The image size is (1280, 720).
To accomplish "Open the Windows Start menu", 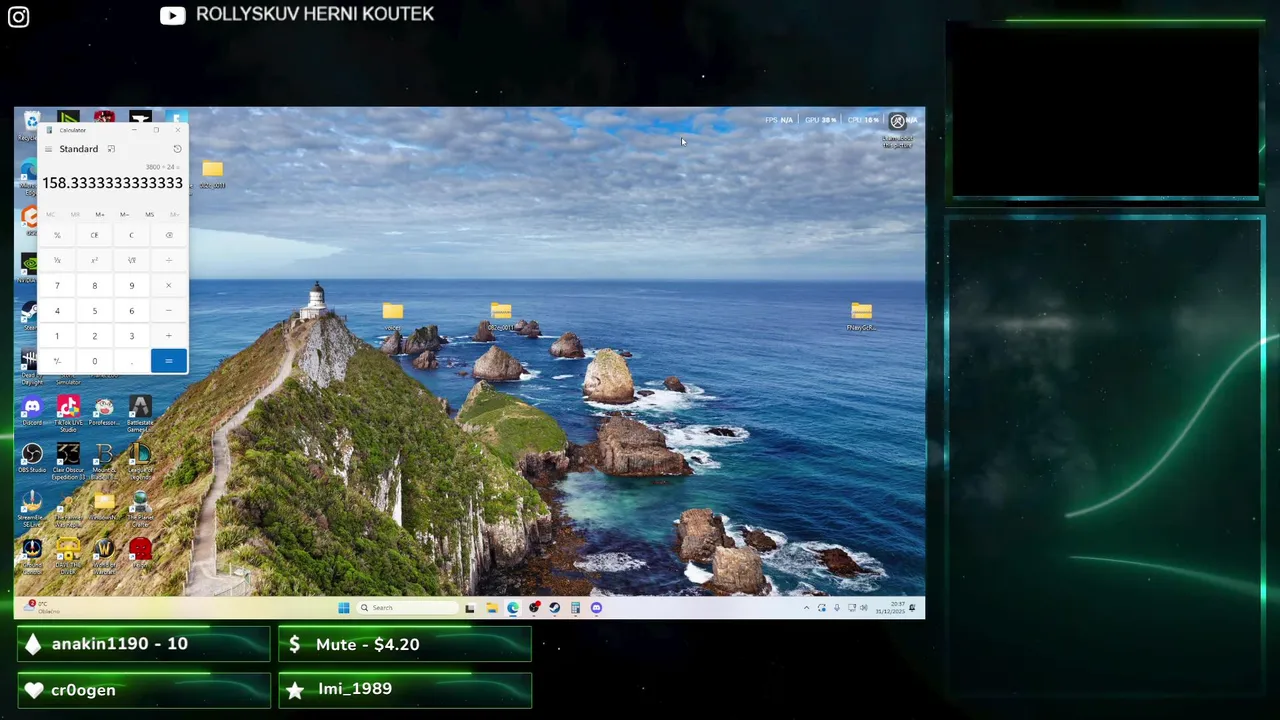I will click(344, 607).
